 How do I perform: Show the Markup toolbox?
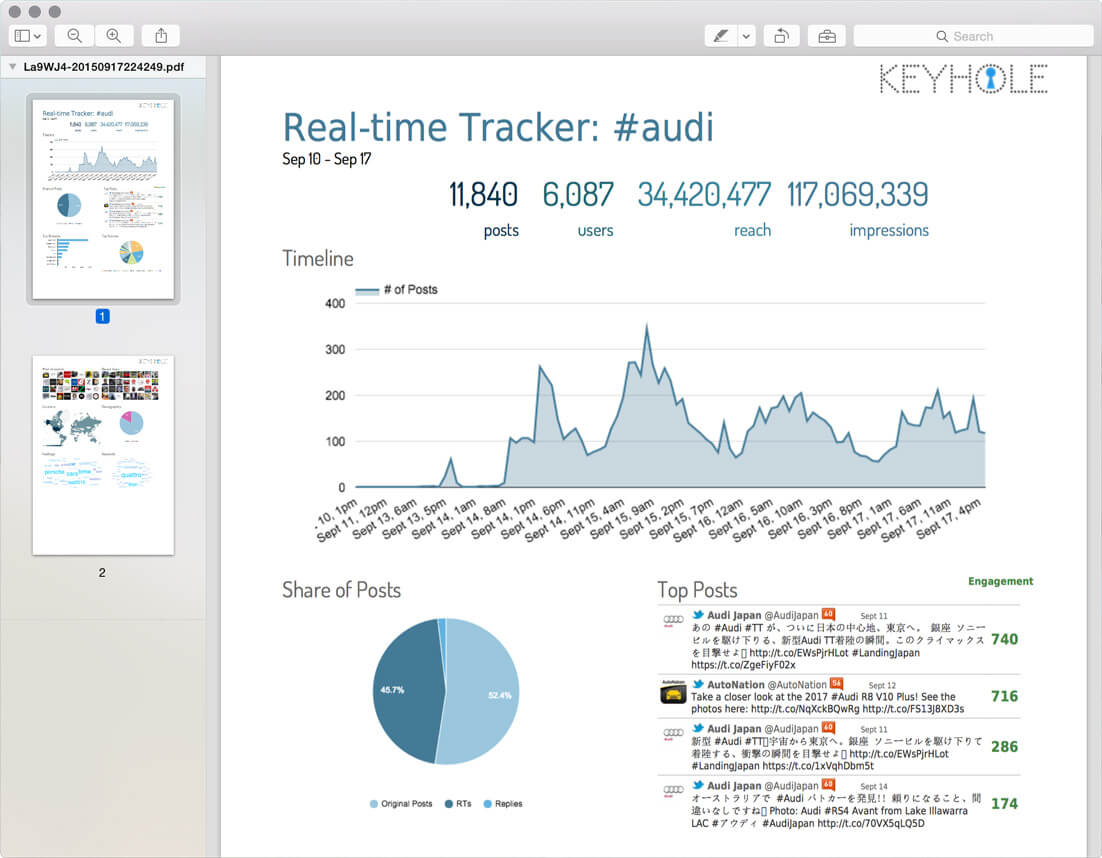826,36
